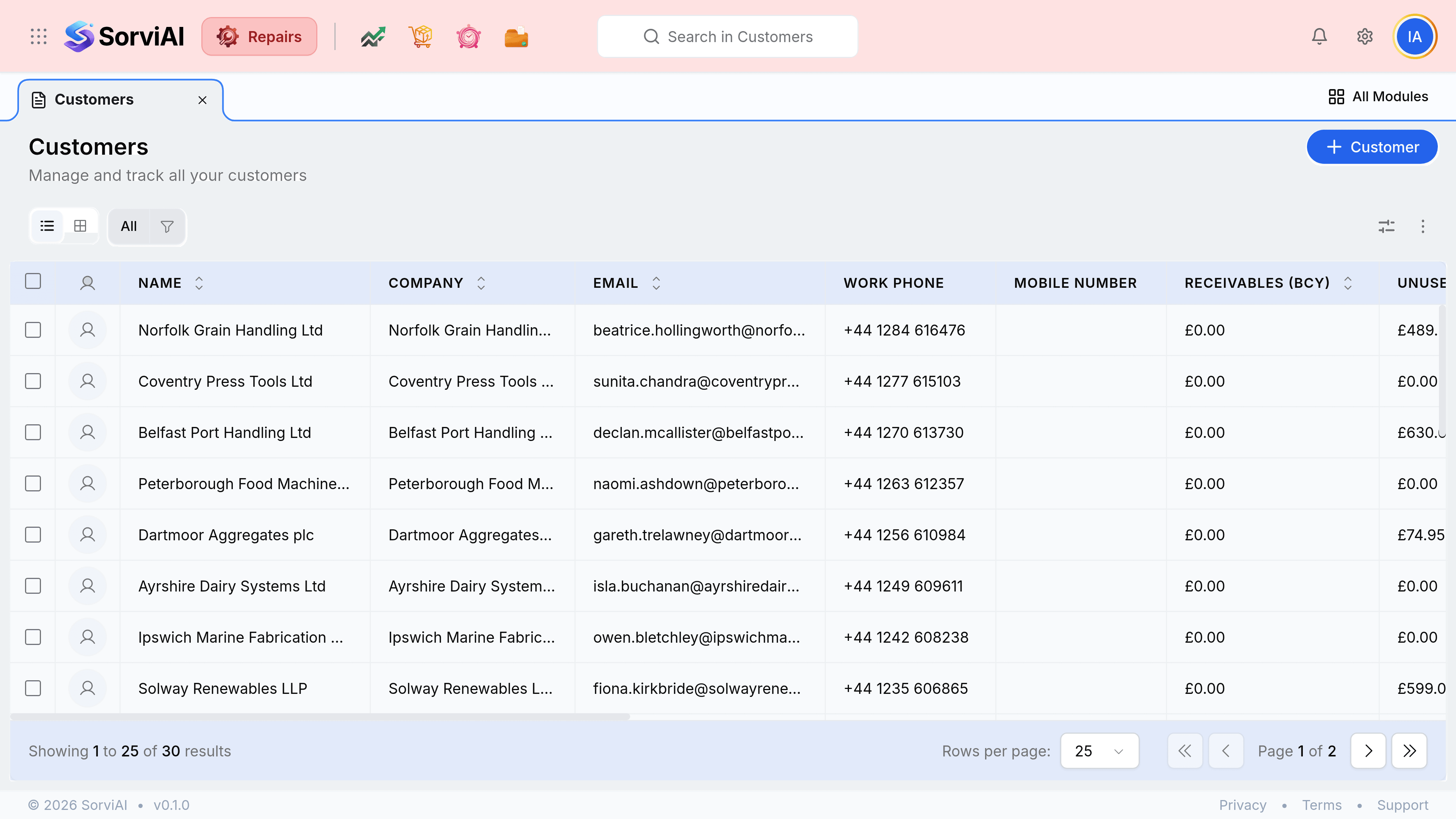Open the app launcher grid icon

(x=38, y=37)
